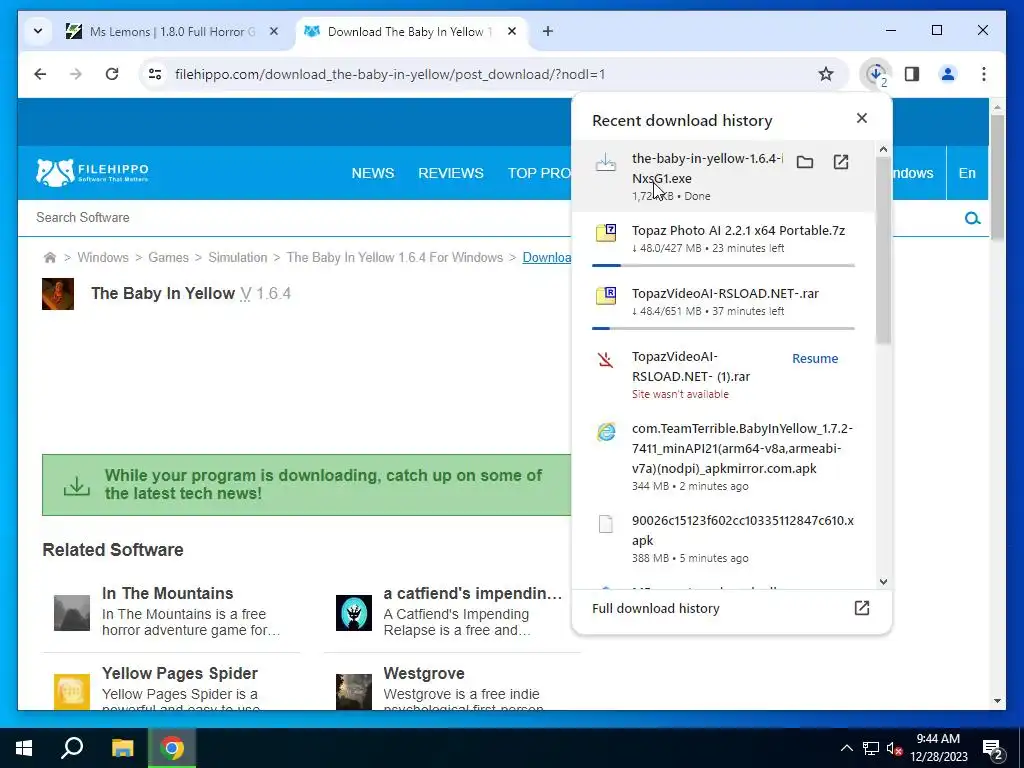
Task: Open the Westgrove related software
Action: 424,673
